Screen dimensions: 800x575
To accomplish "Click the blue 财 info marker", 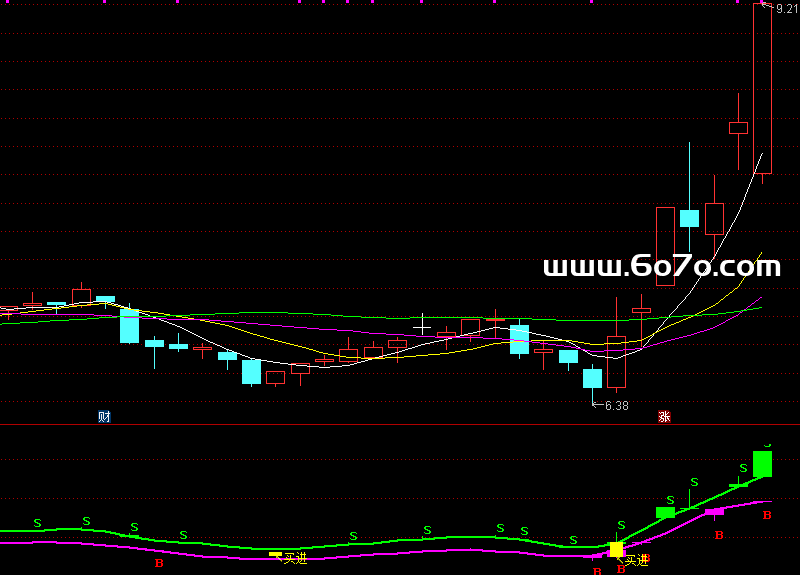I will 104,416.
